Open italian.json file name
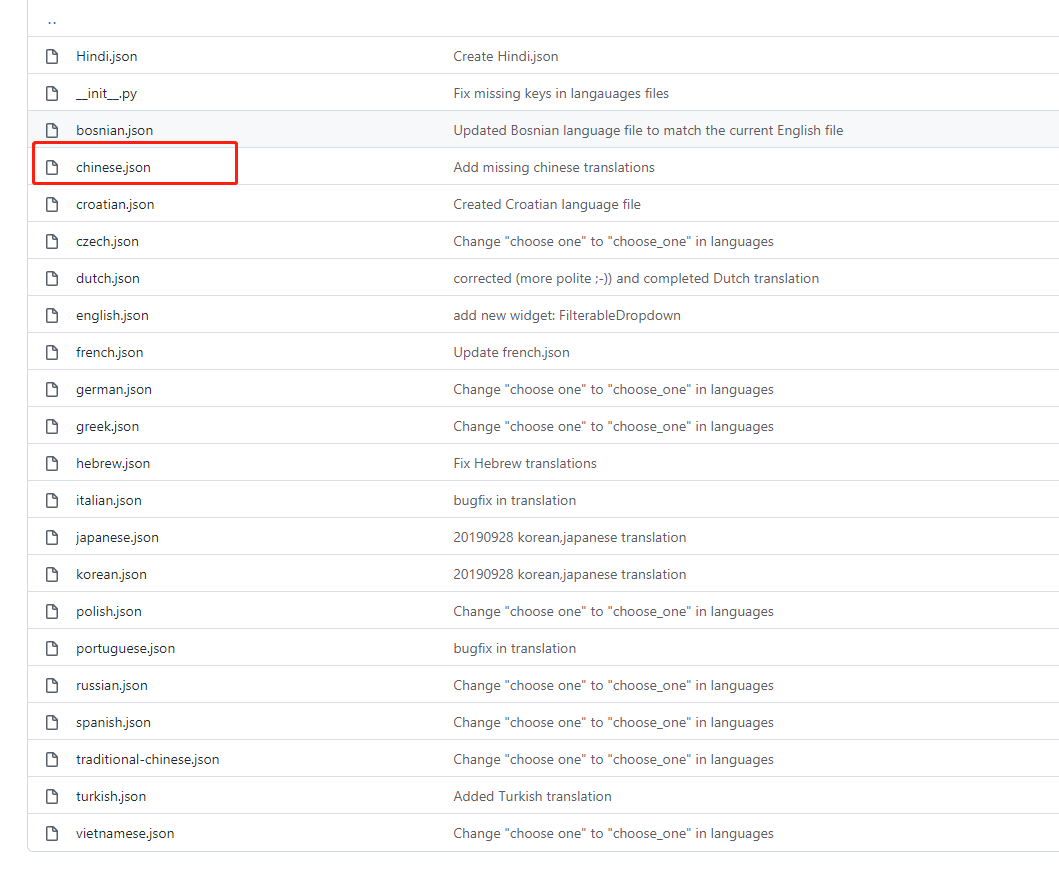 109,500
